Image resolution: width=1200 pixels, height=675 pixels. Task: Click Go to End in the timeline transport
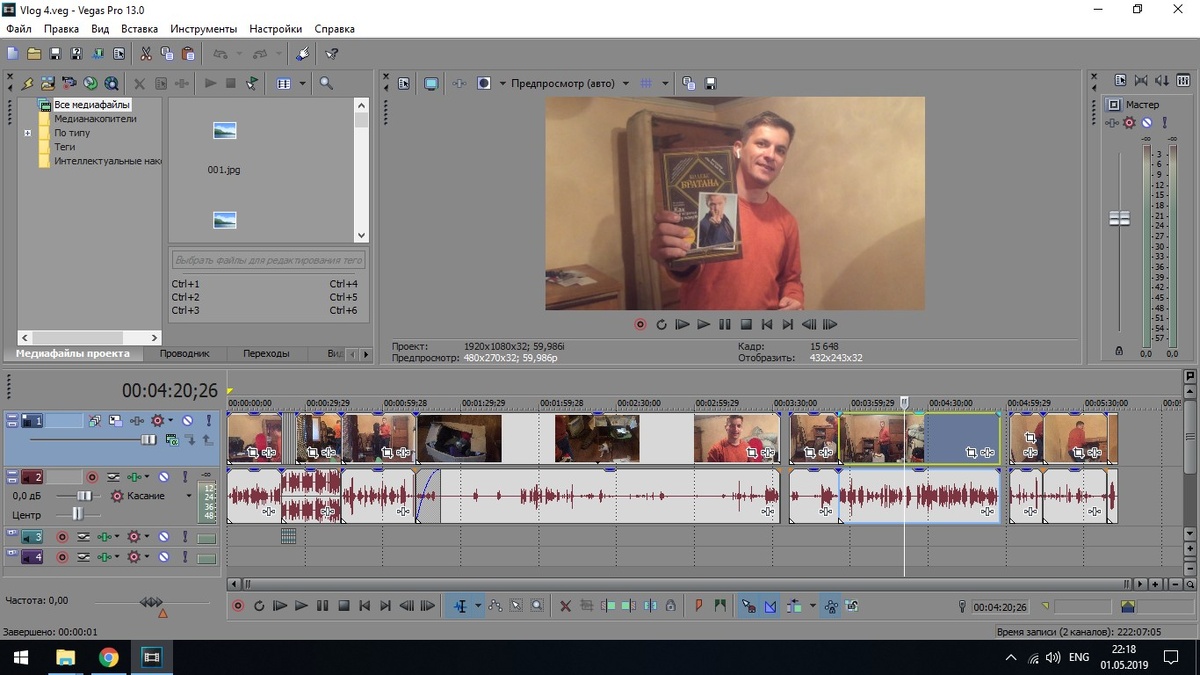(x=385, y=606)
